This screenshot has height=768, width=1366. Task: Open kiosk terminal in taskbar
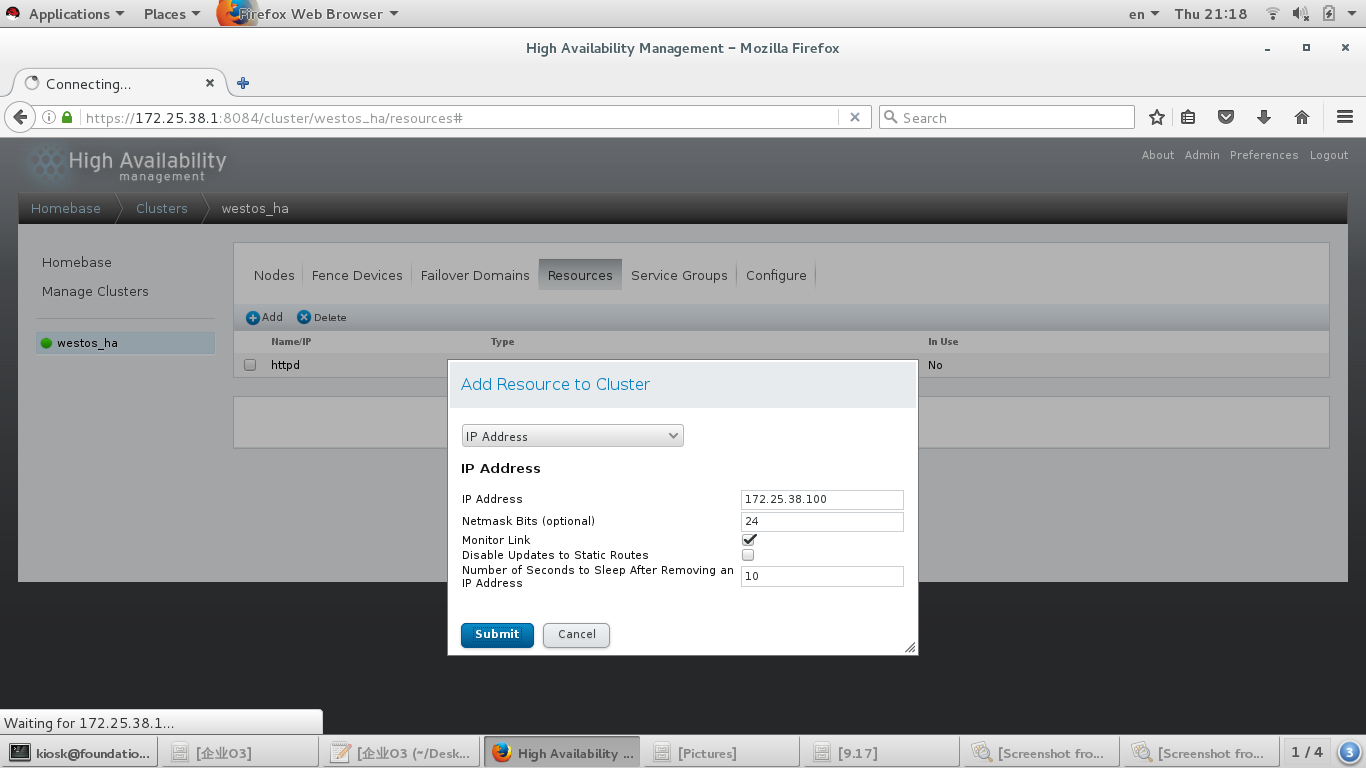[x=80, y=753]
